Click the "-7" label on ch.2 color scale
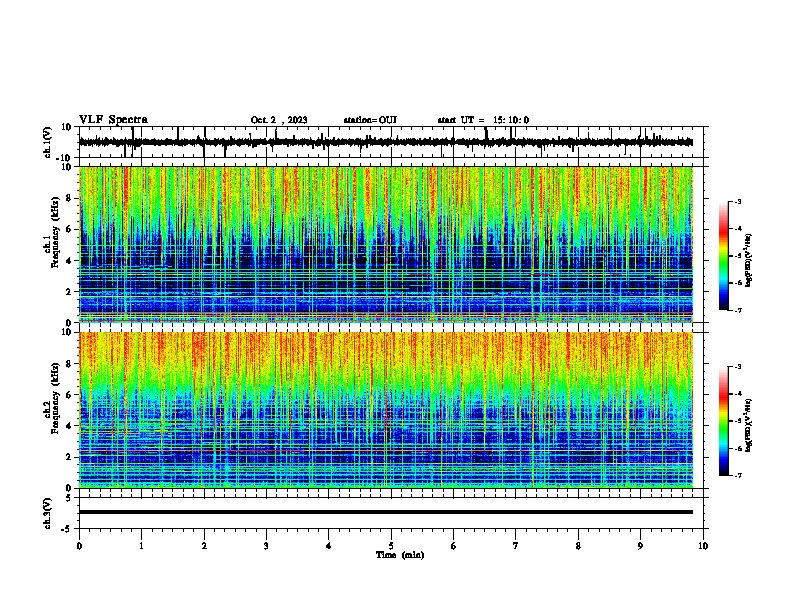The height and width of the screenshot is (612, 792). 737,475
